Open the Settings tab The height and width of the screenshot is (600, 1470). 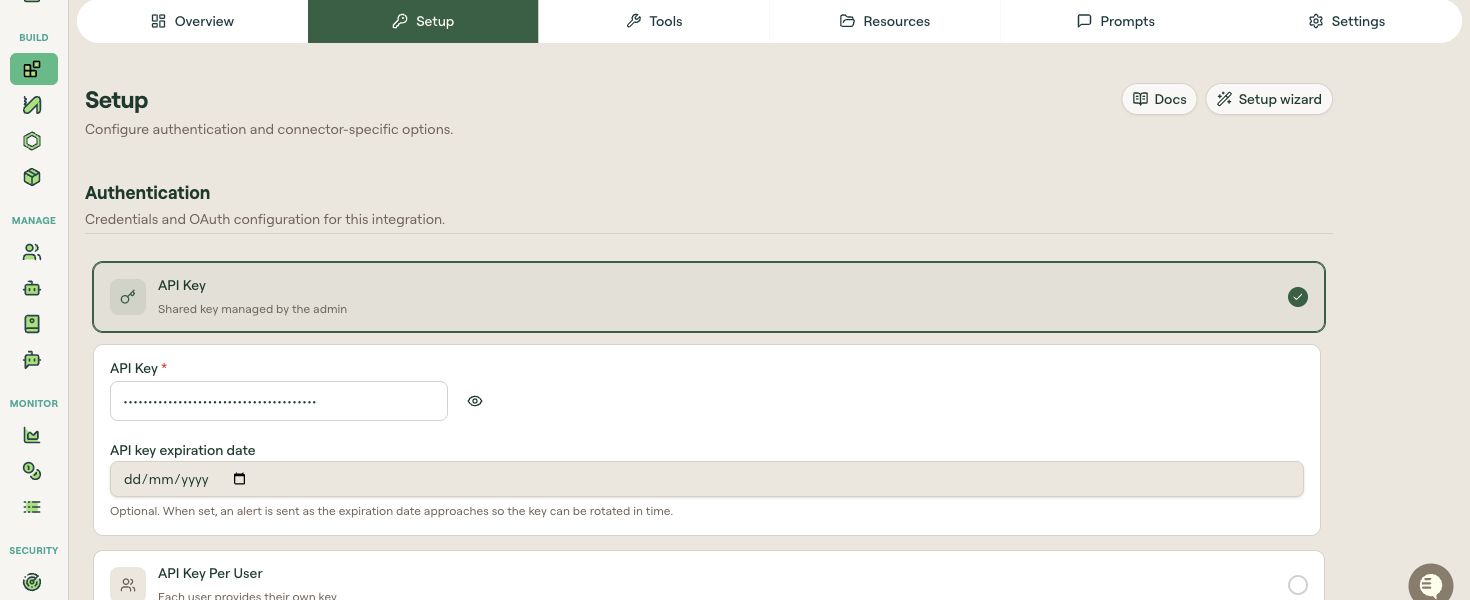(1346, 21)
